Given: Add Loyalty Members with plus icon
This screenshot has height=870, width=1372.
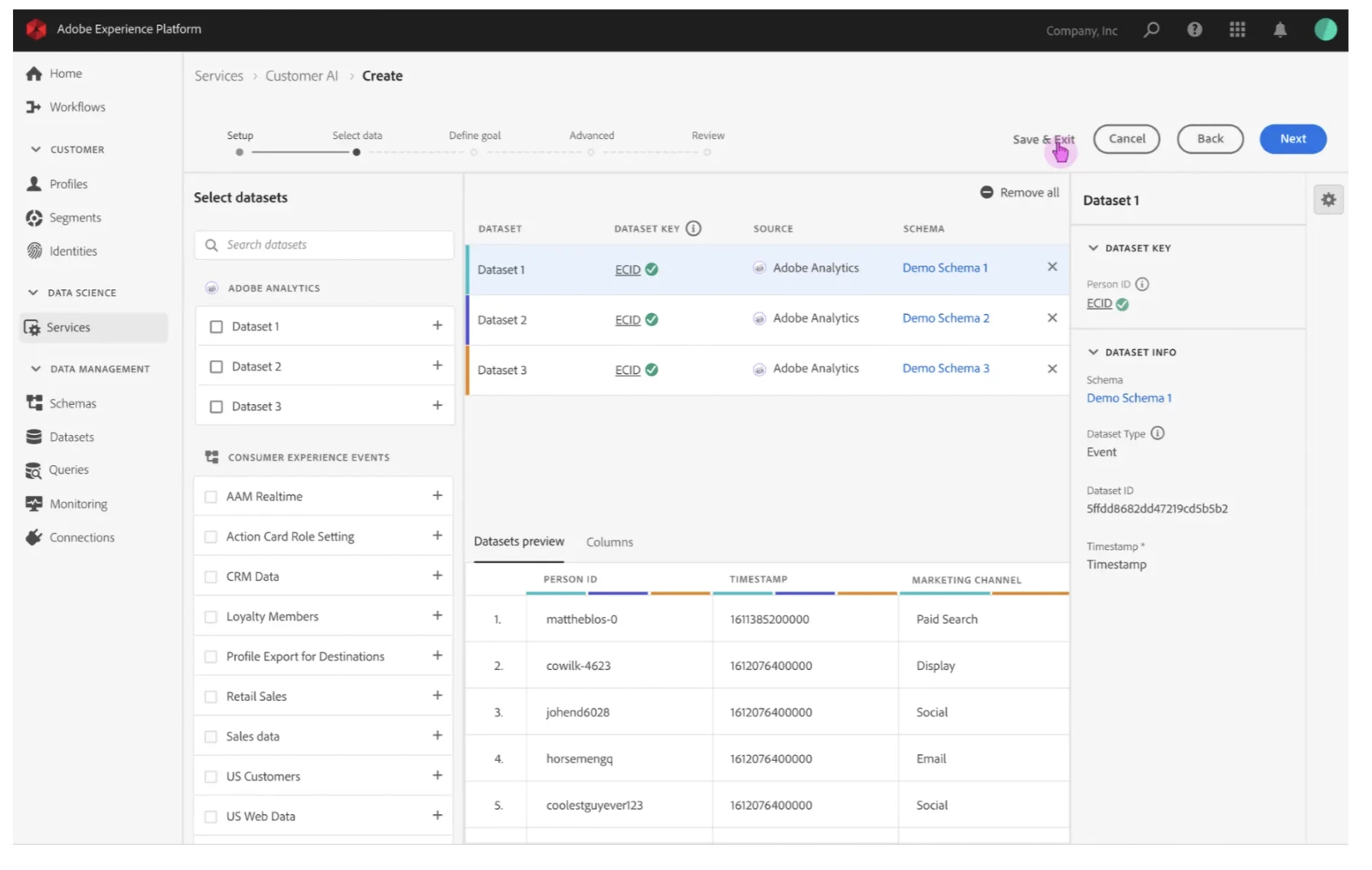Looking at the screenshot, I should (437, 615).
